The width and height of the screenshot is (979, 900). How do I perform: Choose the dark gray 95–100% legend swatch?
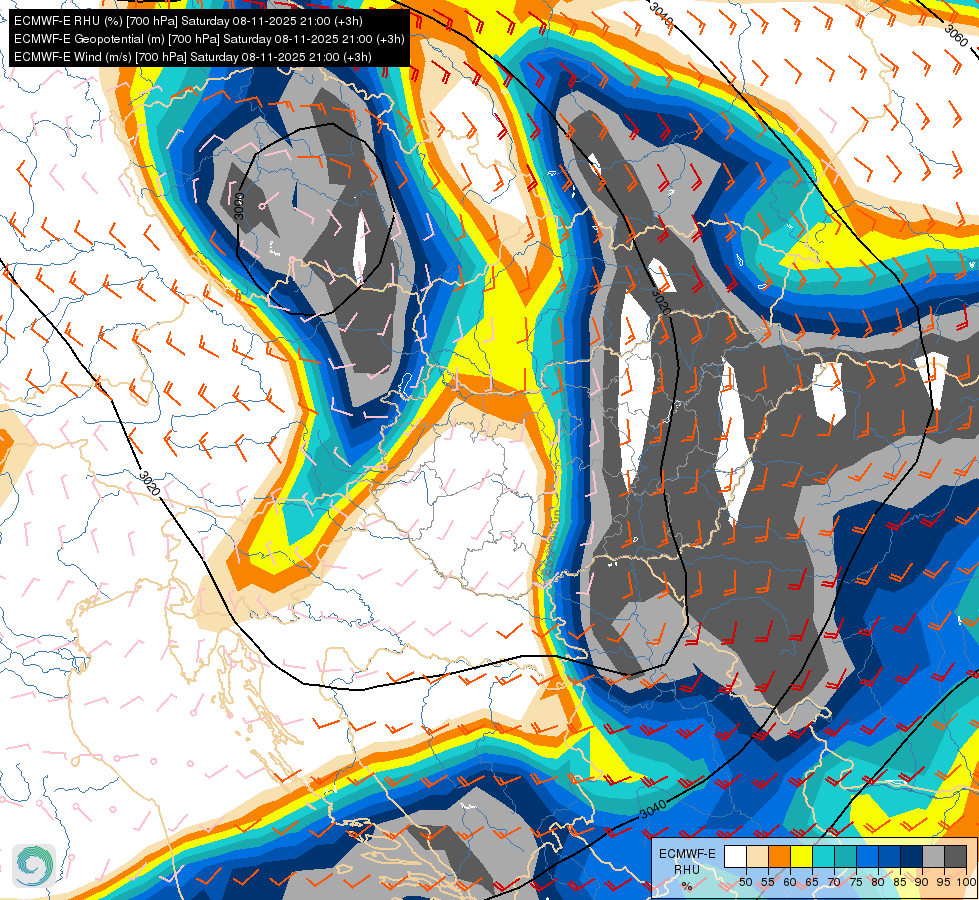point(956,856)
